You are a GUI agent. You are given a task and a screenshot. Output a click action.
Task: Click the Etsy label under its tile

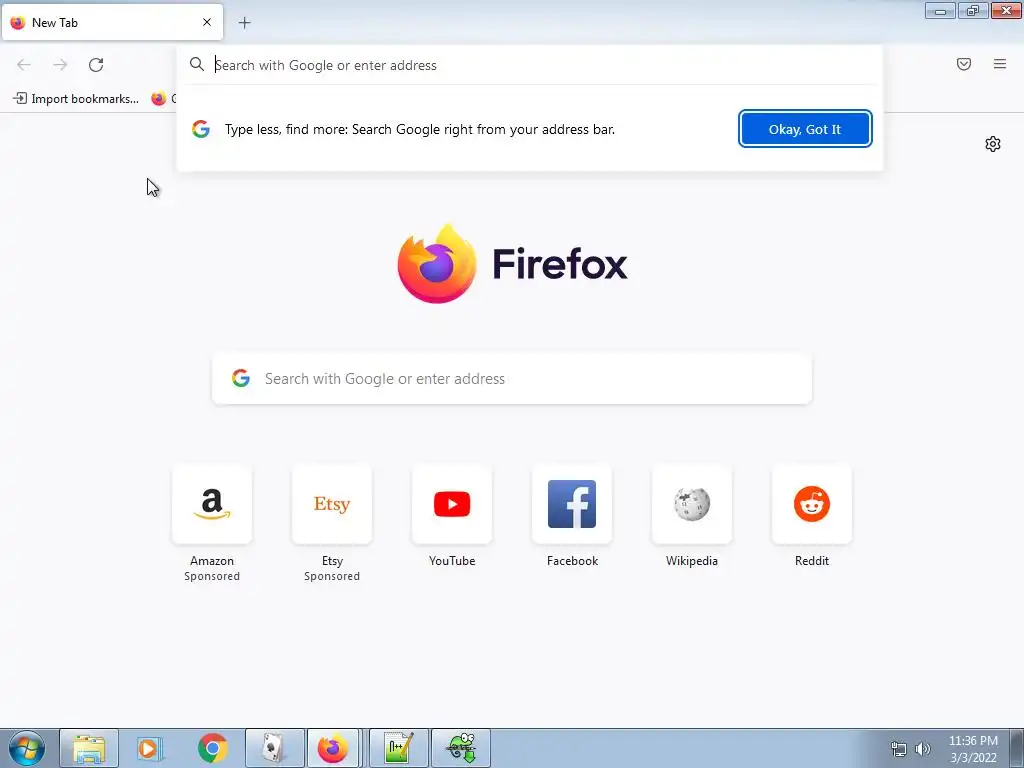(332, 561)
